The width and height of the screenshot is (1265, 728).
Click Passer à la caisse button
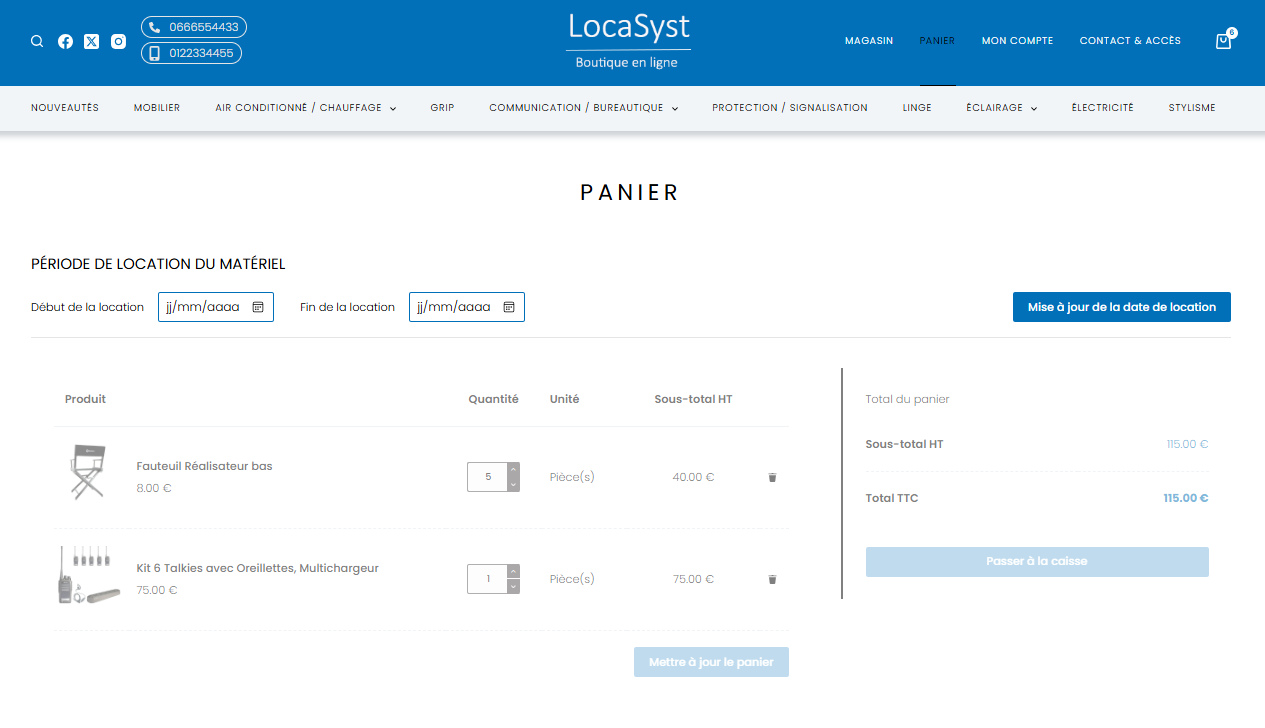[x=1037, y=562]
